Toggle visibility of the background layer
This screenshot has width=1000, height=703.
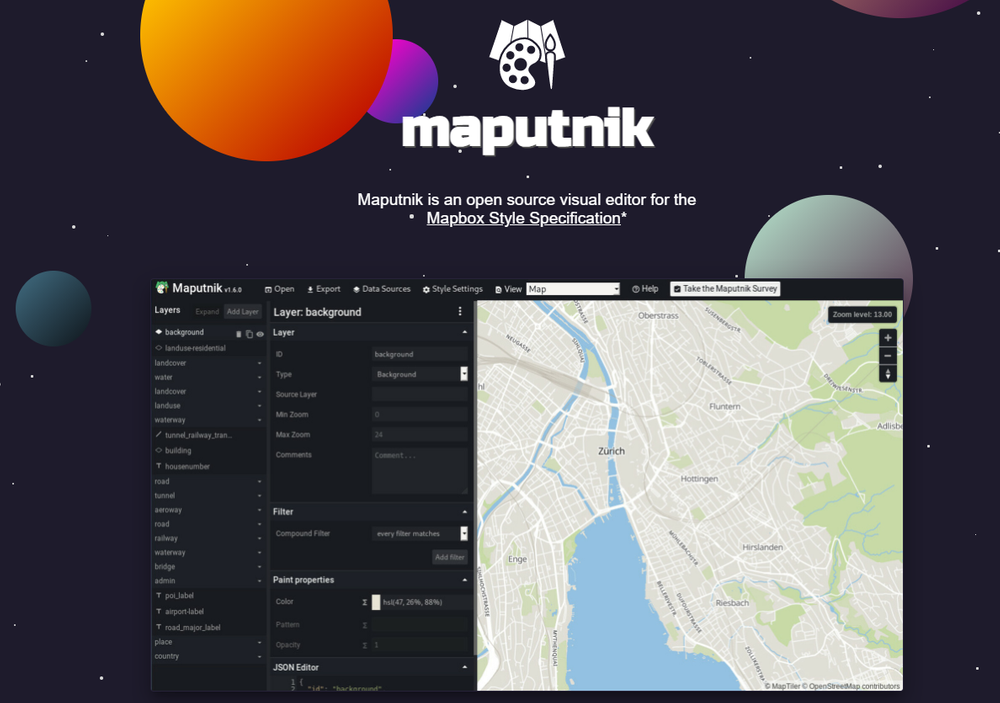pyautogui.click(x=259, y=334)
